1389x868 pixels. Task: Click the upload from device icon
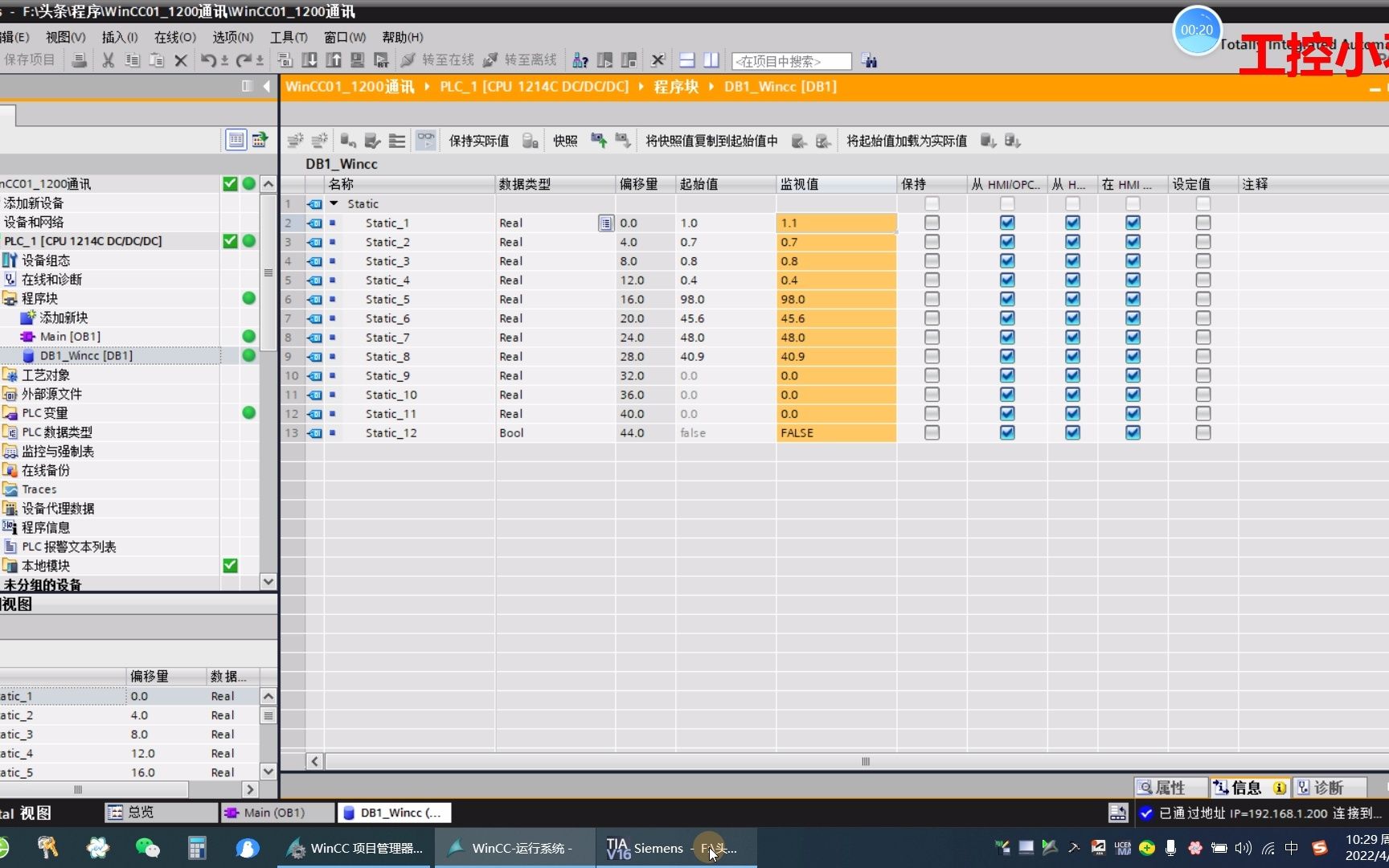coord(334,60)
